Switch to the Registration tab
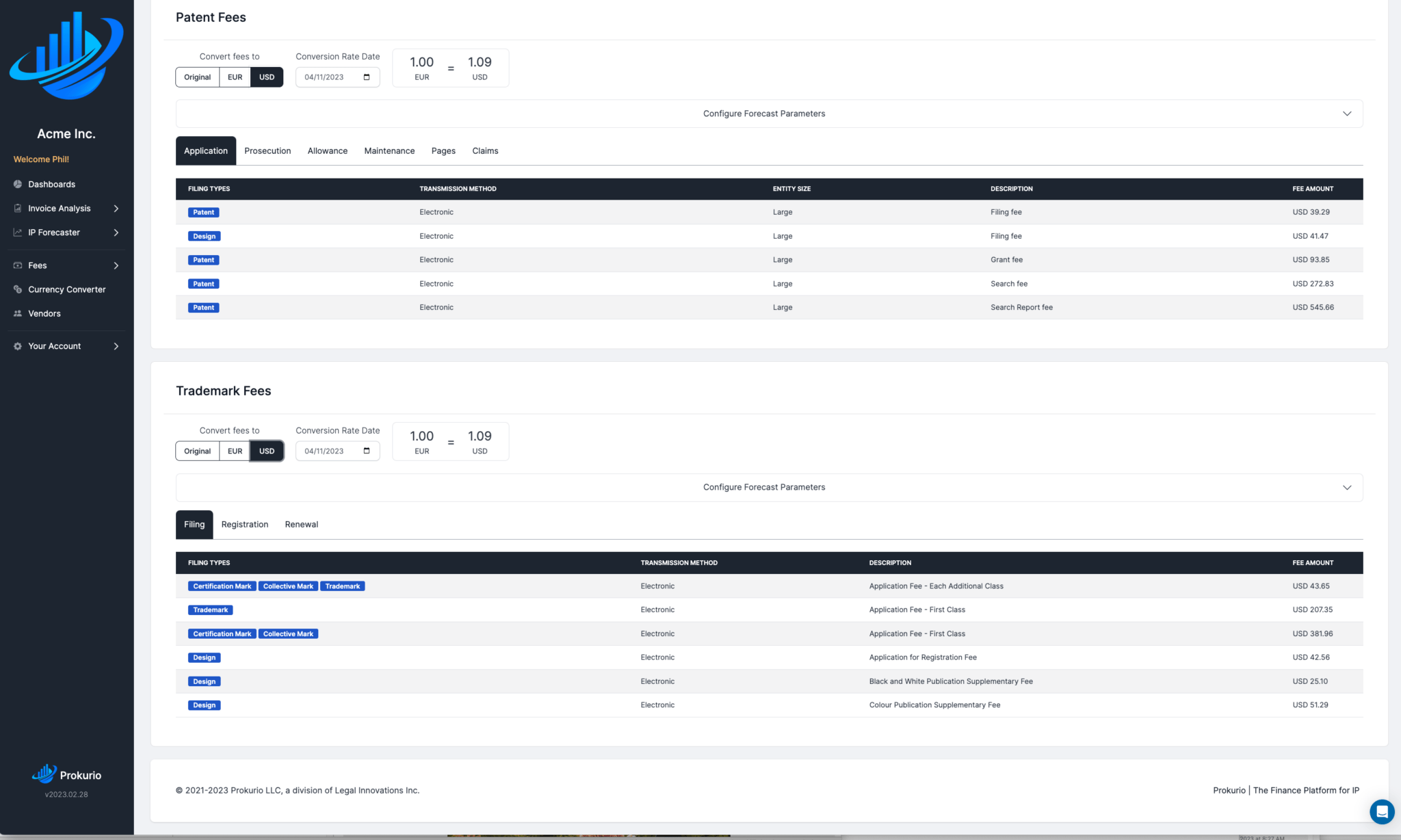Screen dimensions: 1401x840 [245, 524]
